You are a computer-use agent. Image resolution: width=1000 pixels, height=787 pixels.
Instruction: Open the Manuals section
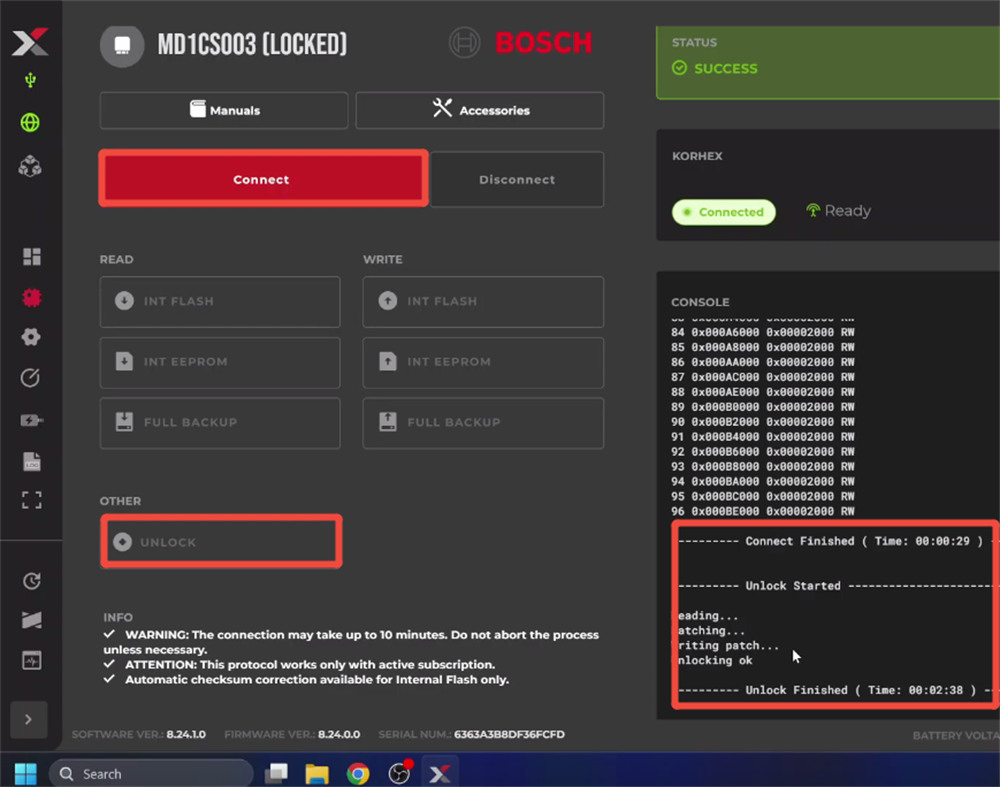coord(224,110)
